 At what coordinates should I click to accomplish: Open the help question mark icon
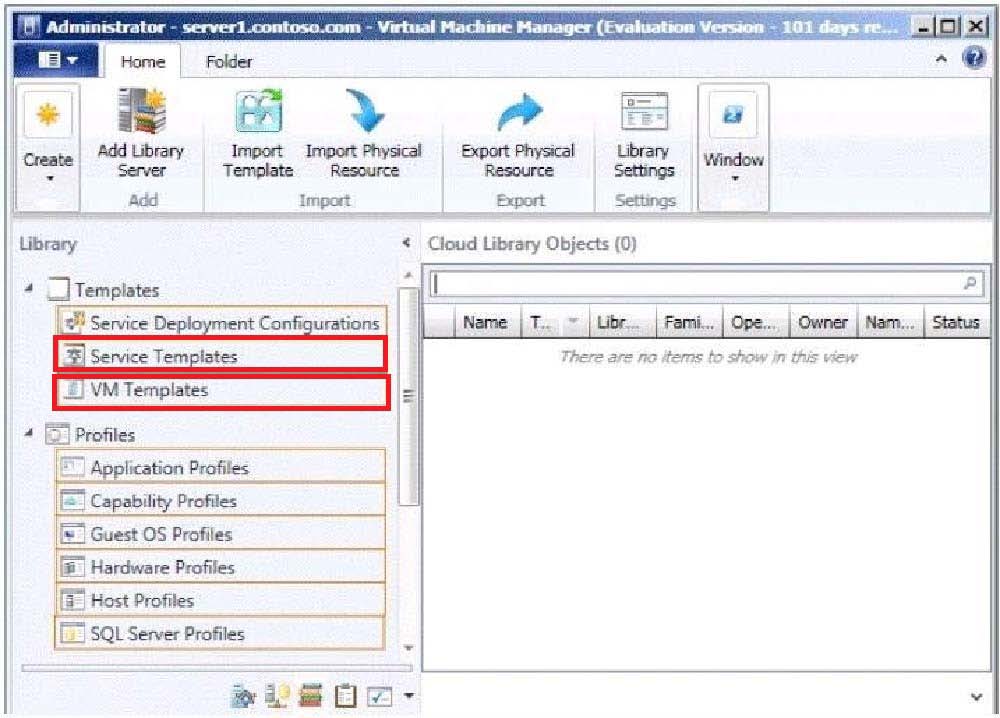coord(974,59)
